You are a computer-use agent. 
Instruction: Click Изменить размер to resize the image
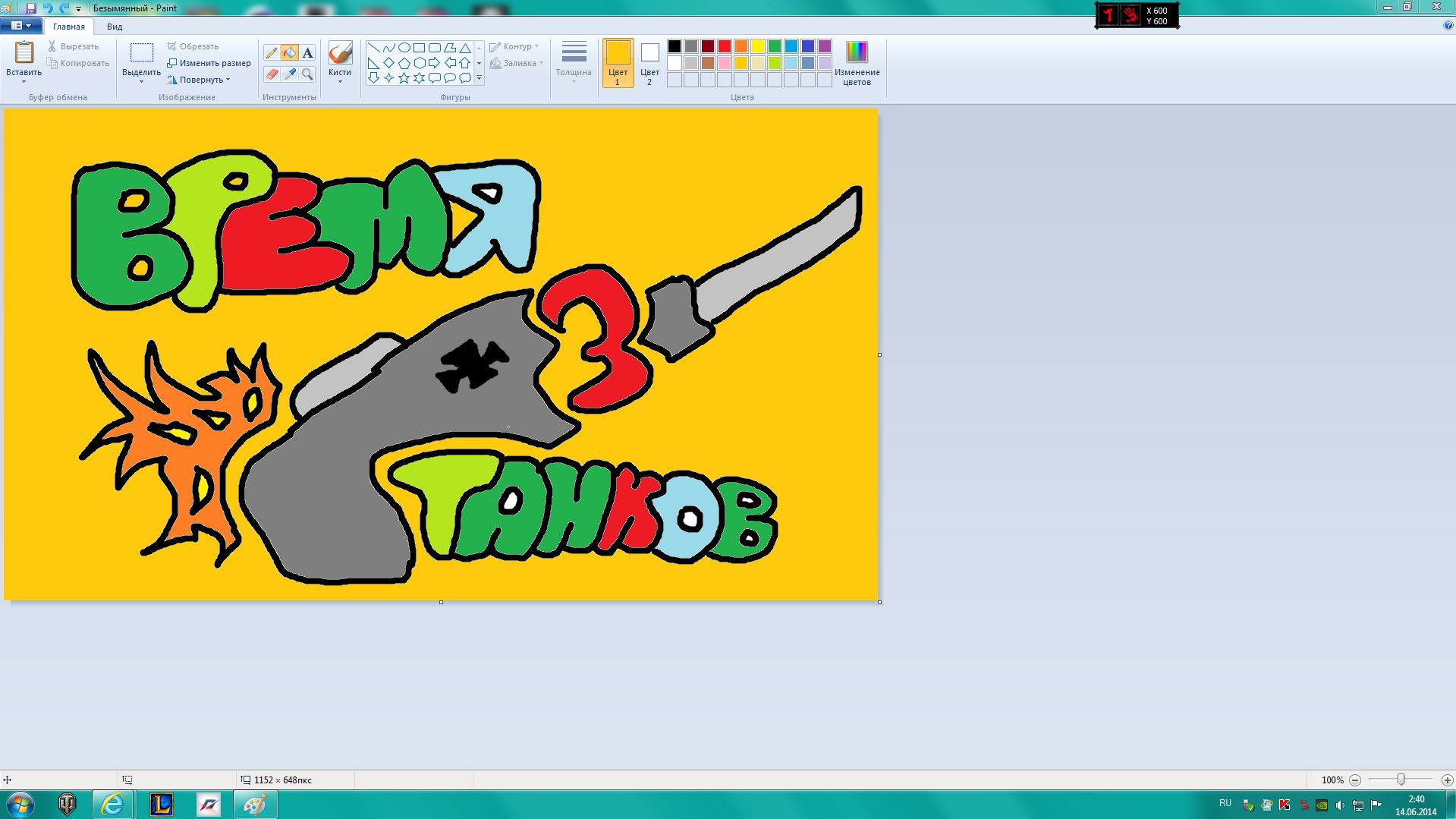(x=209, y=63)
